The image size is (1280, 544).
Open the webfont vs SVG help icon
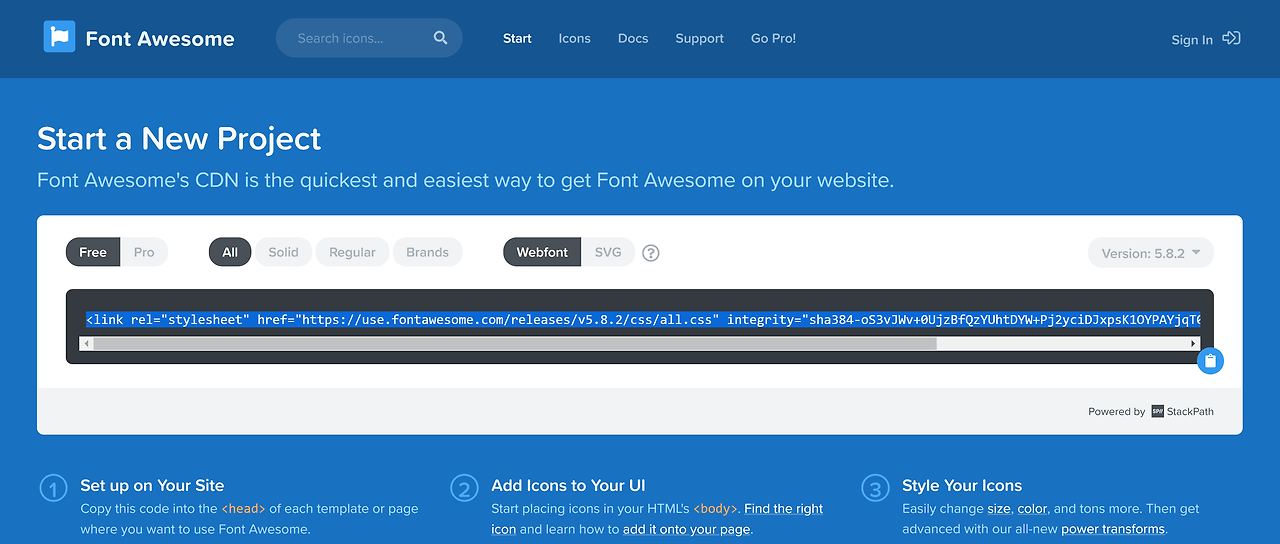pyautogui.click(x=651, y=253)
